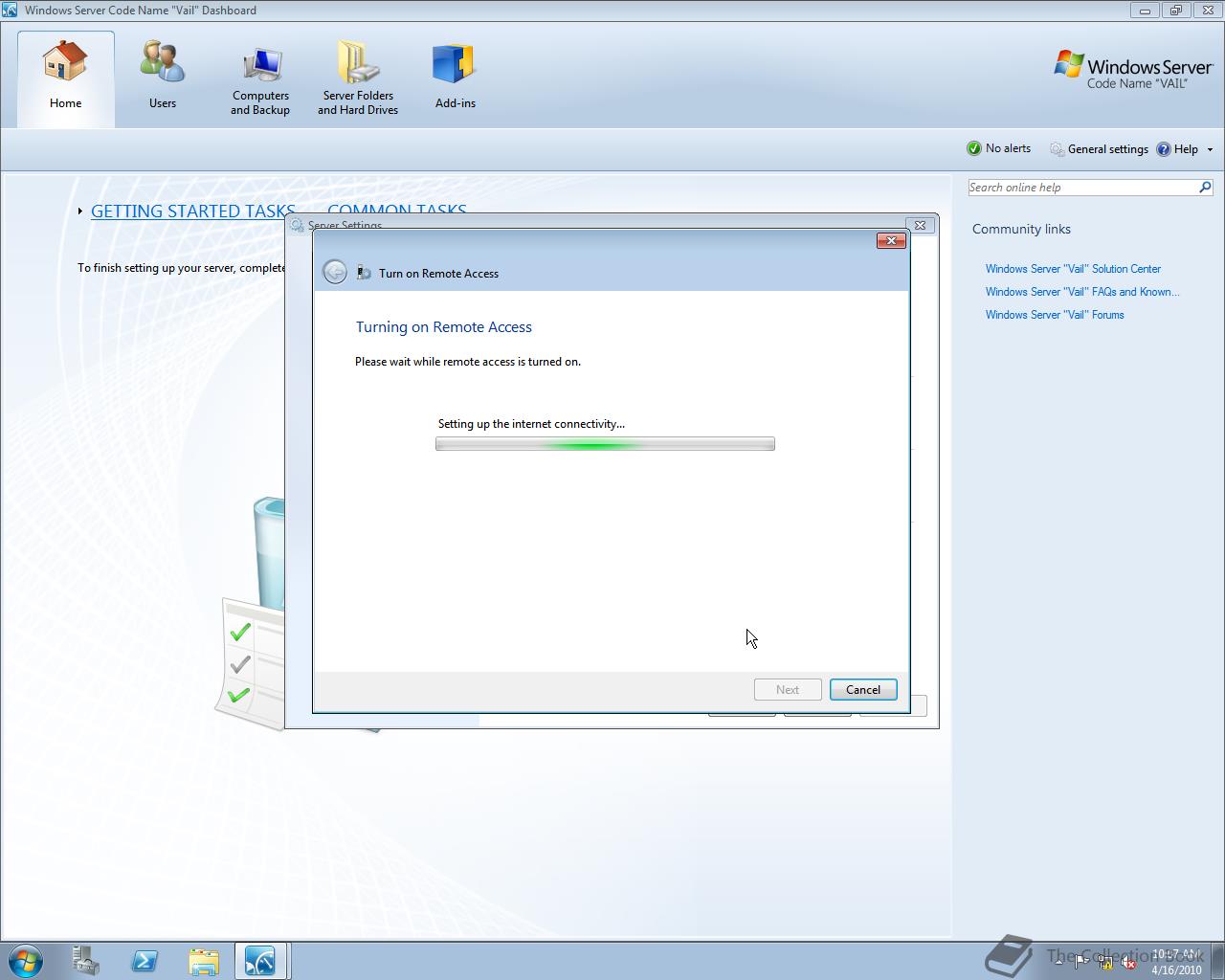Open Computers and Backup
This screenshot has width=1225, height=980.
pyautogui.click(x=260, y=78)
